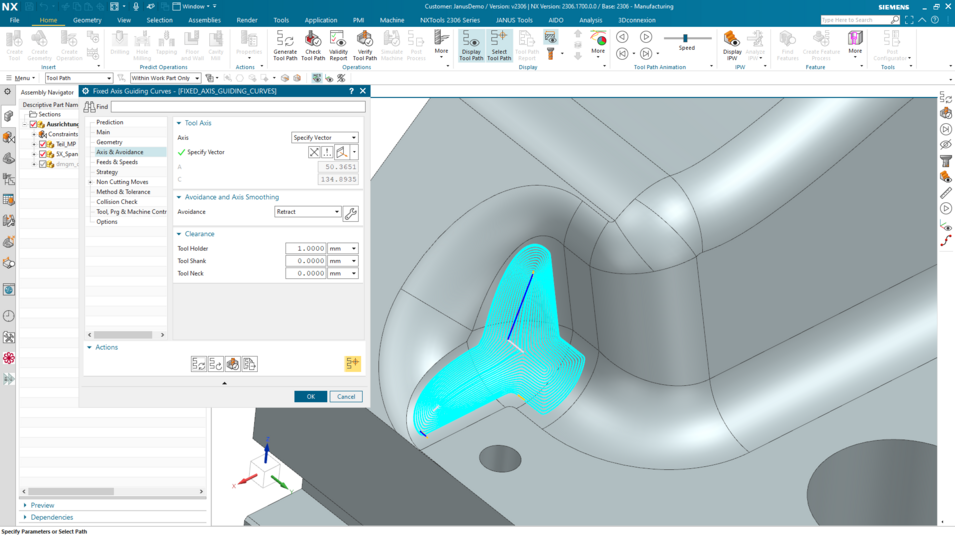Toggle Ausrichtung checkbox in navigator
955x537 pixels.
click(x=33, y=124)
